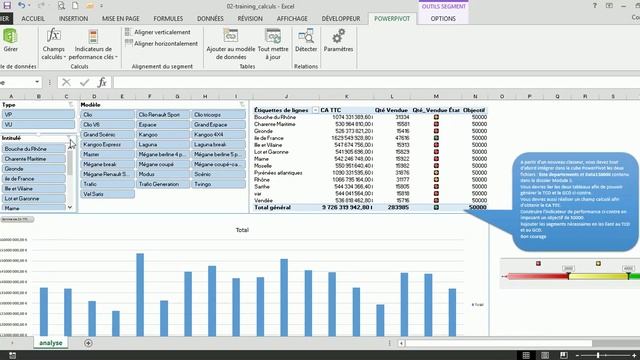The image size is (640, 360).
Task: Open the DÉVELOPPEUR tab
Action: [341, 19]
